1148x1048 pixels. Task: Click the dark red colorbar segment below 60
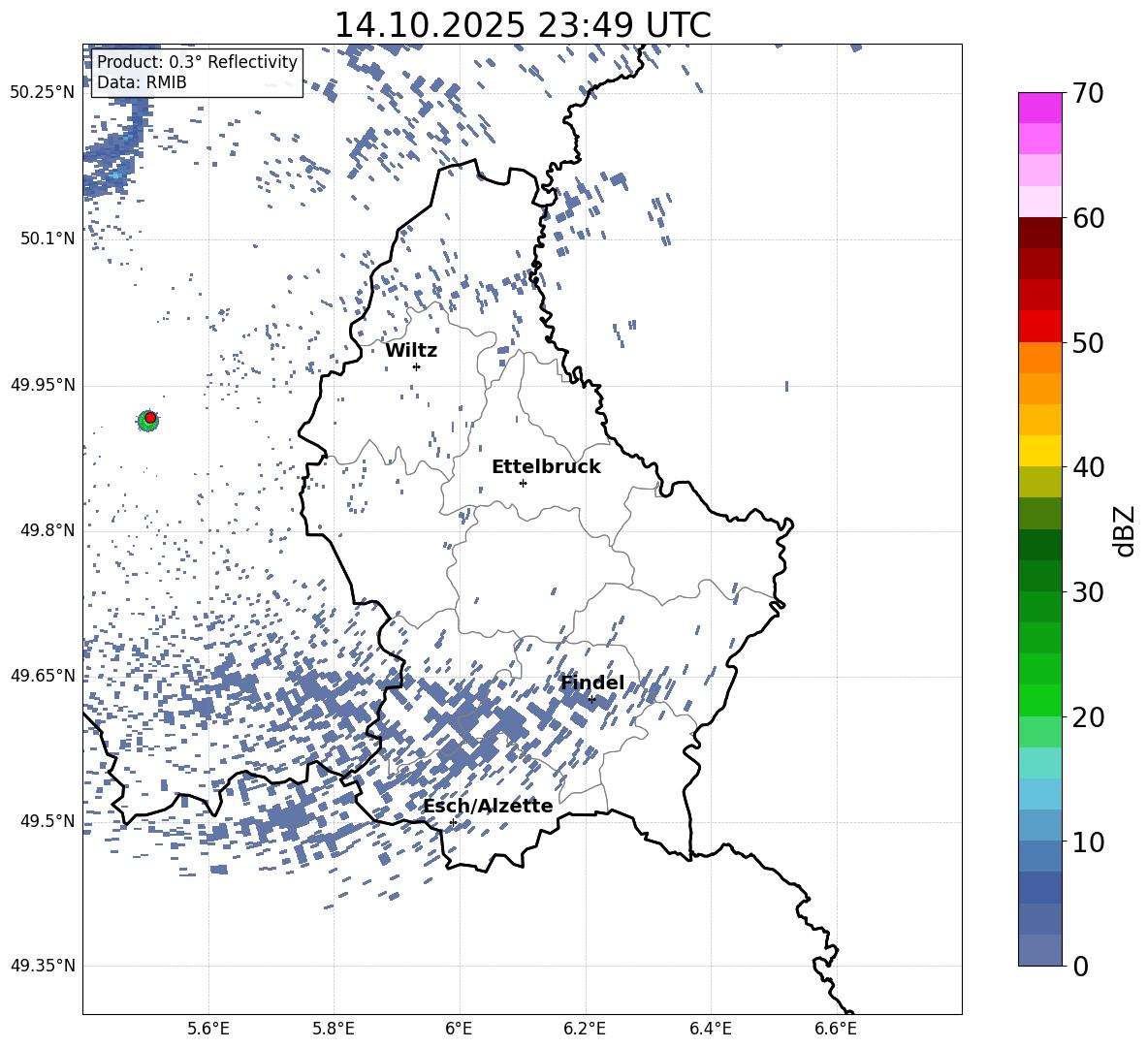click(x=1039, y=233)
